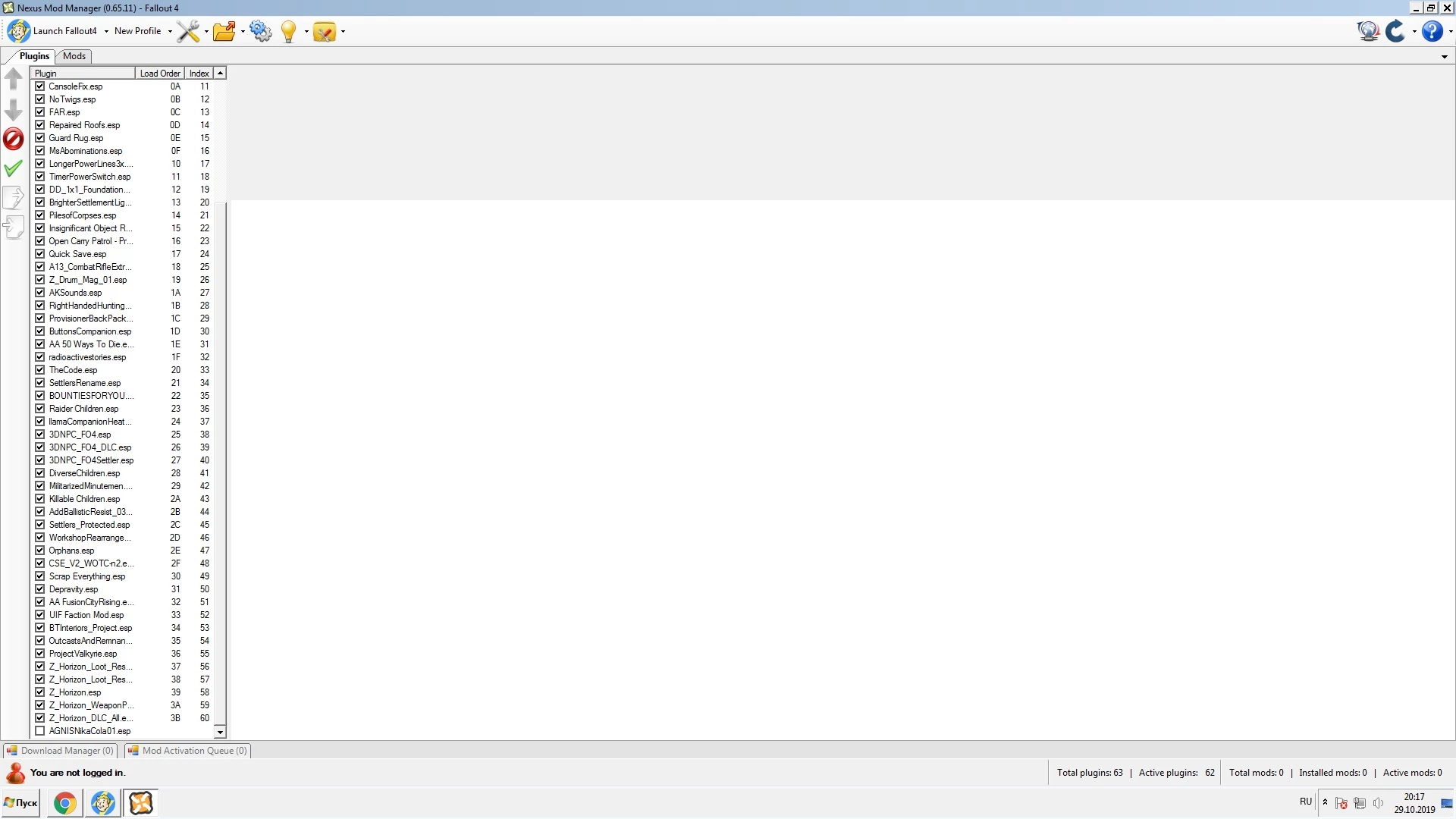The image size is (1456, 819).
Task: Click the yellow folder with tools icon
Action: click(x=325, y=31)
